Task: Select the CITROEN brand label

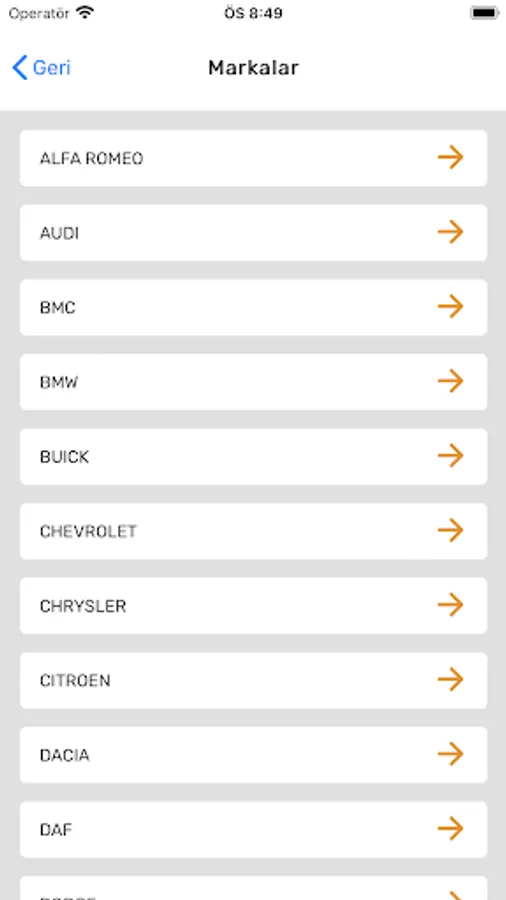Action: 75,681
